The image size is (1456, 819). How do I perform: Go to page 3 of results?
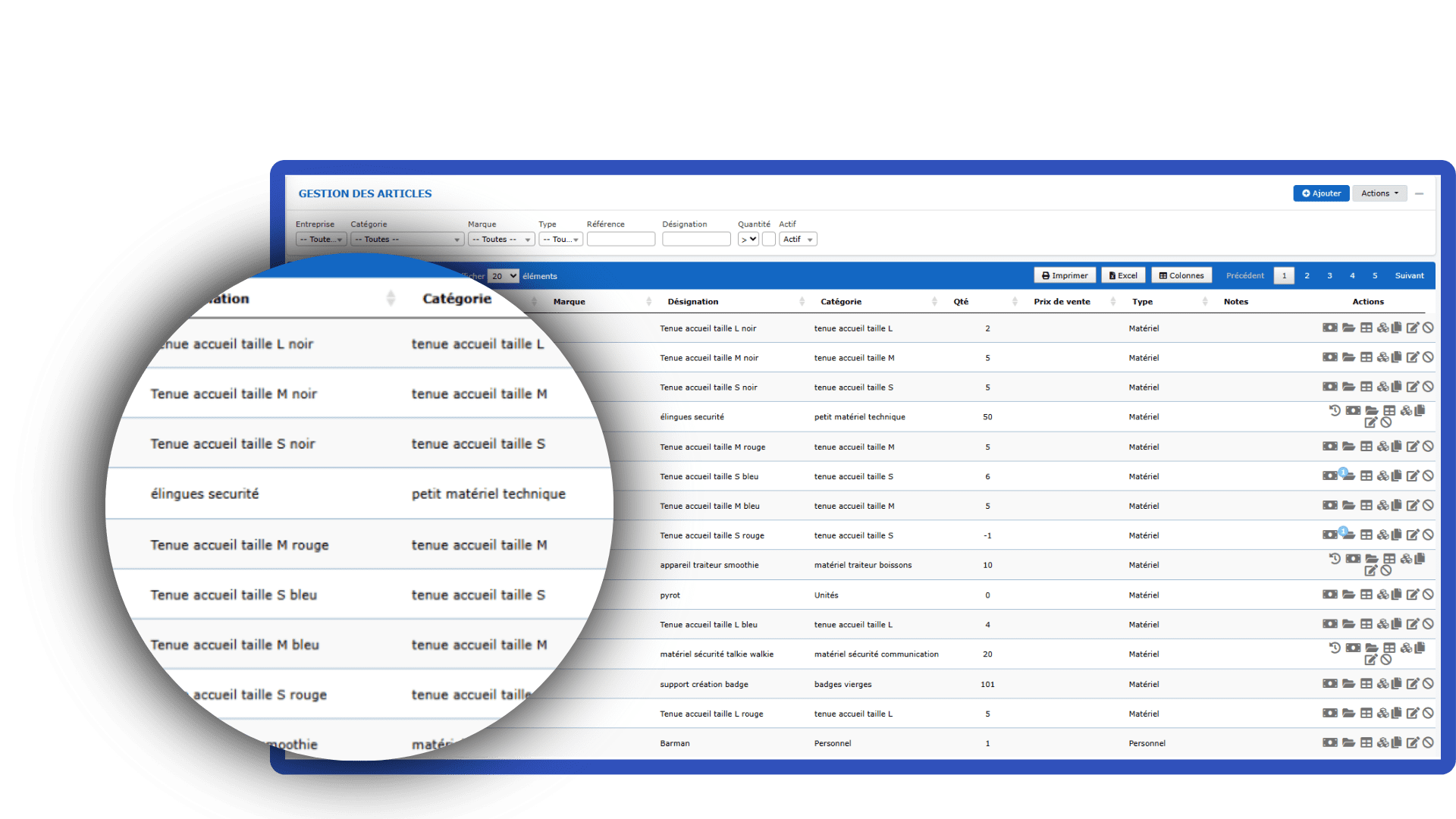(1329, 275)
